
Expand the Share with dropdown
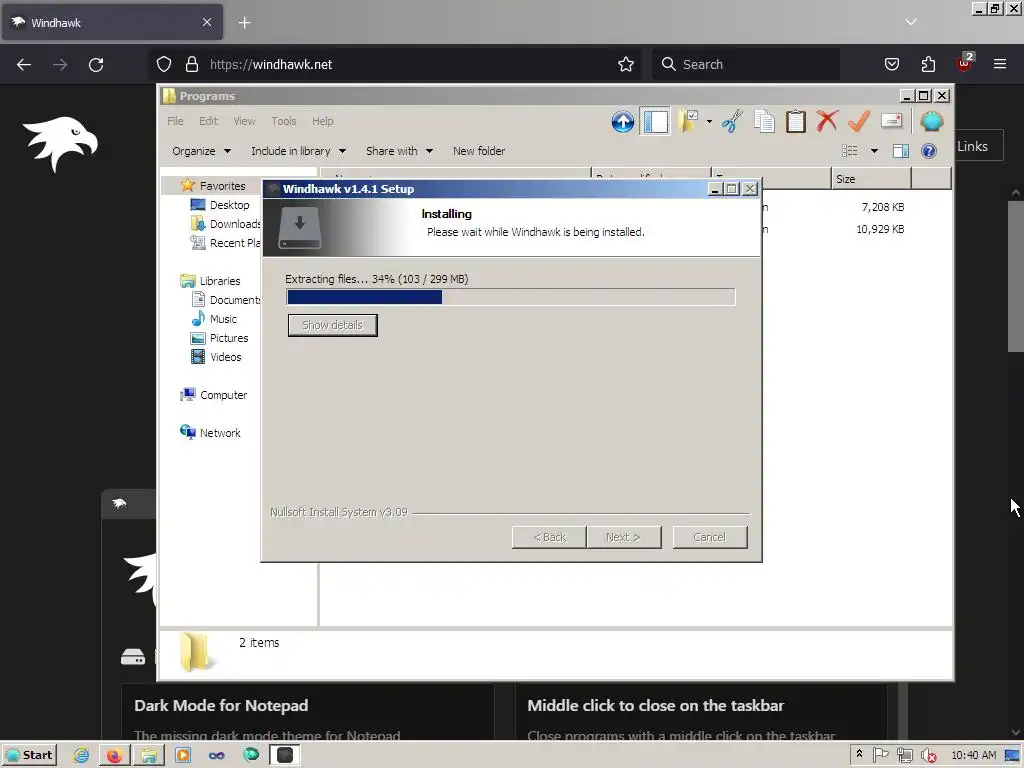(399, 151)
